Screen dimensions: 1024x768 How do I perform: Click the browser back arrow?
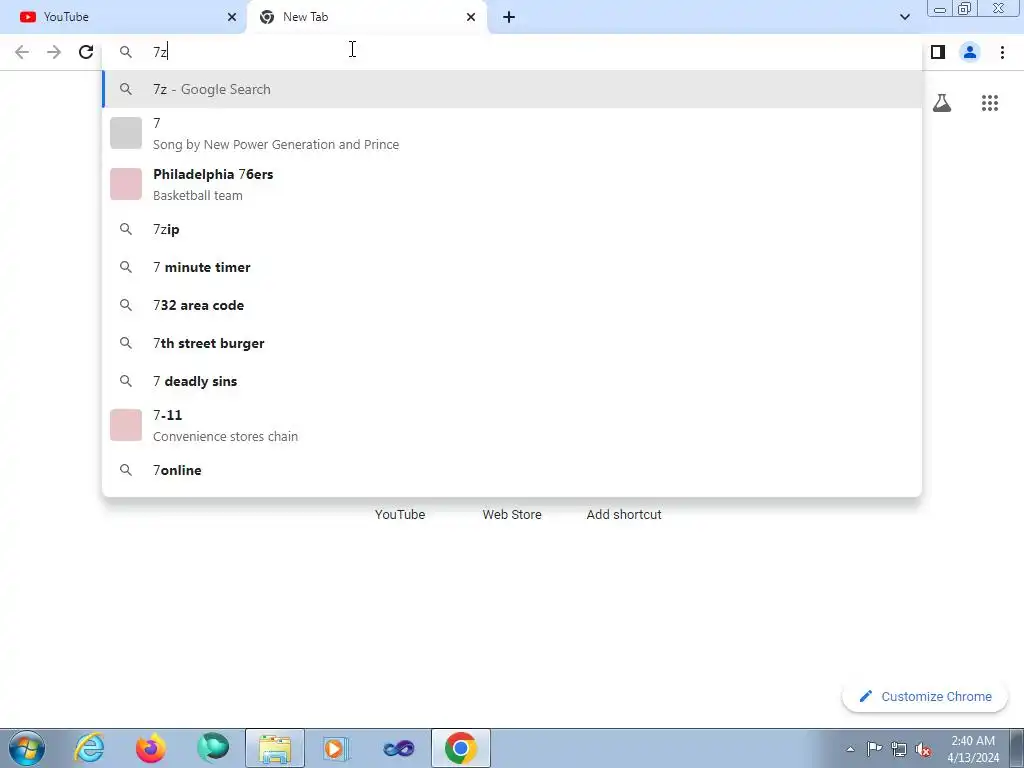point(22,52)
